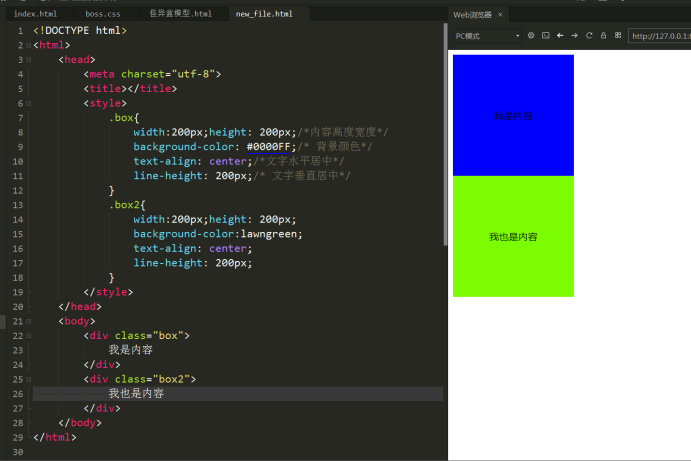
Task: Click the QR code icon in browser toolbar
Action: click(618, 36)
